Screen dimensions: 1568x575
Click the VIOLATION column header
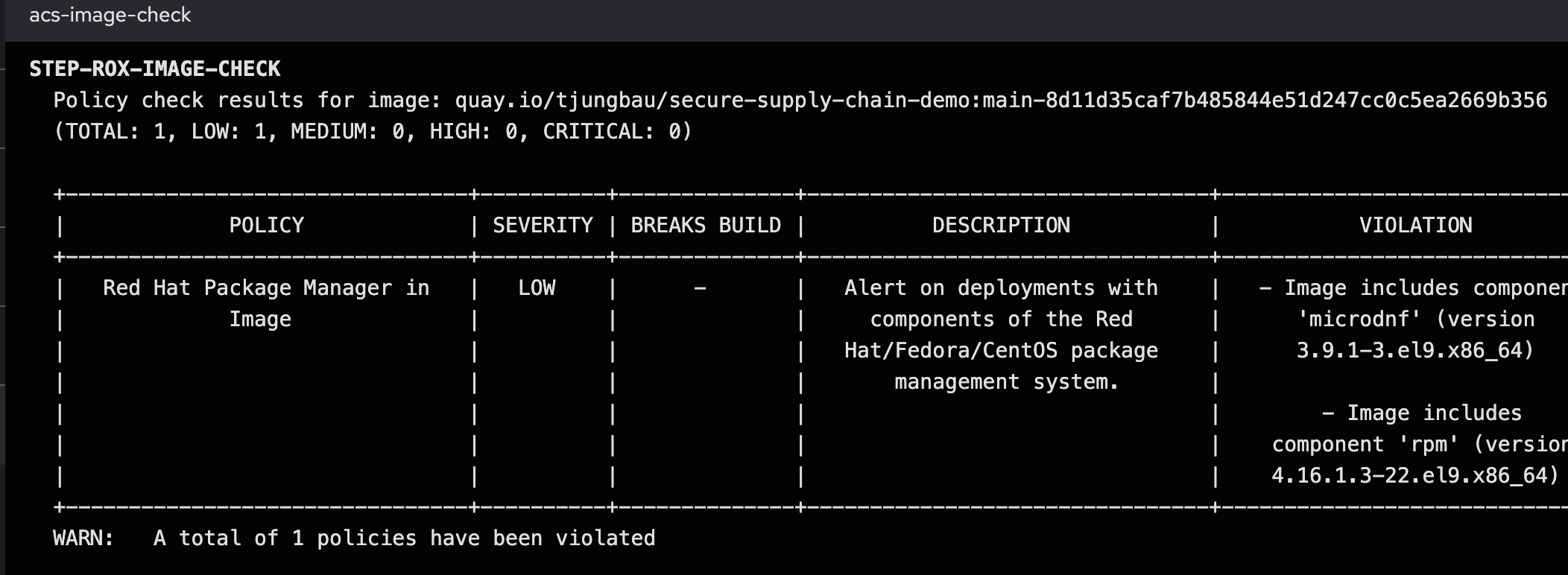[x=1415, y=225]
